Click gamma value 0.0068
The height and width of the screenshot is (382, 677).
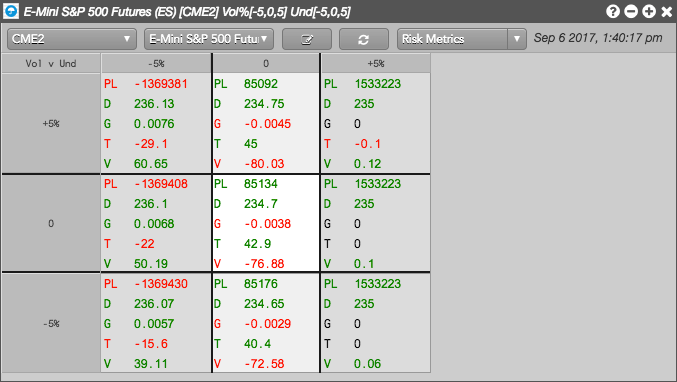click(x=154, y=224)
